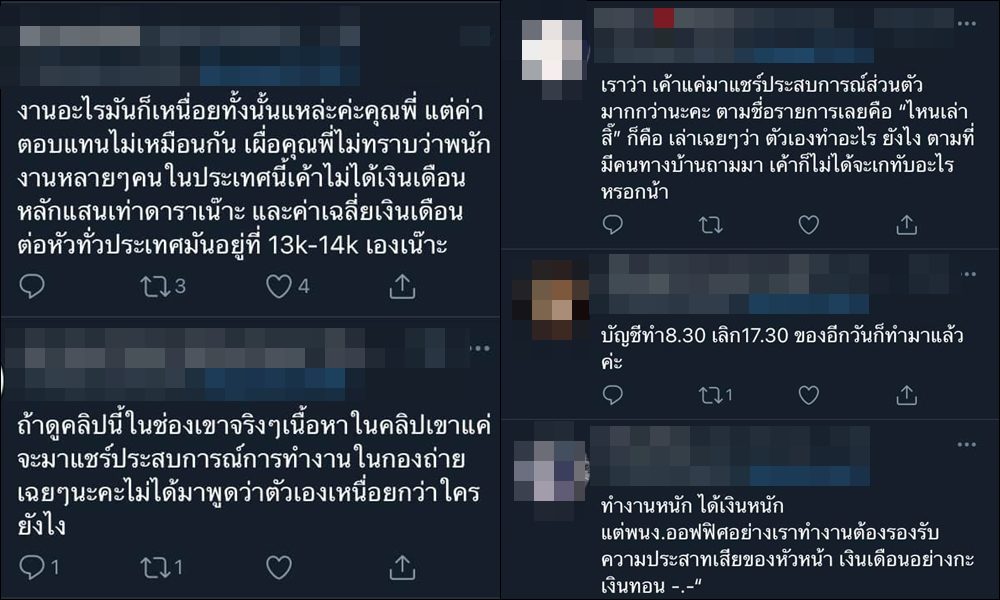Like the ไหนเล่าสิ๊ tweet
This screenshot has height=600, width=1000.
coord(809,224)
